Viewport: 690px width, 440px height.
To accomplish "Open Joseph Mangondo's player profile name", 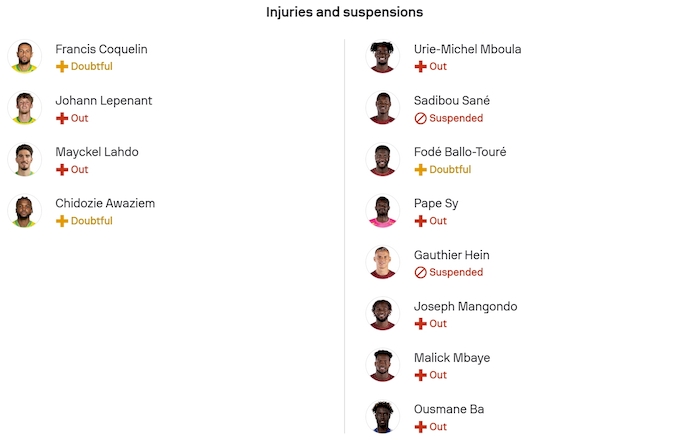I will (465, 307).
